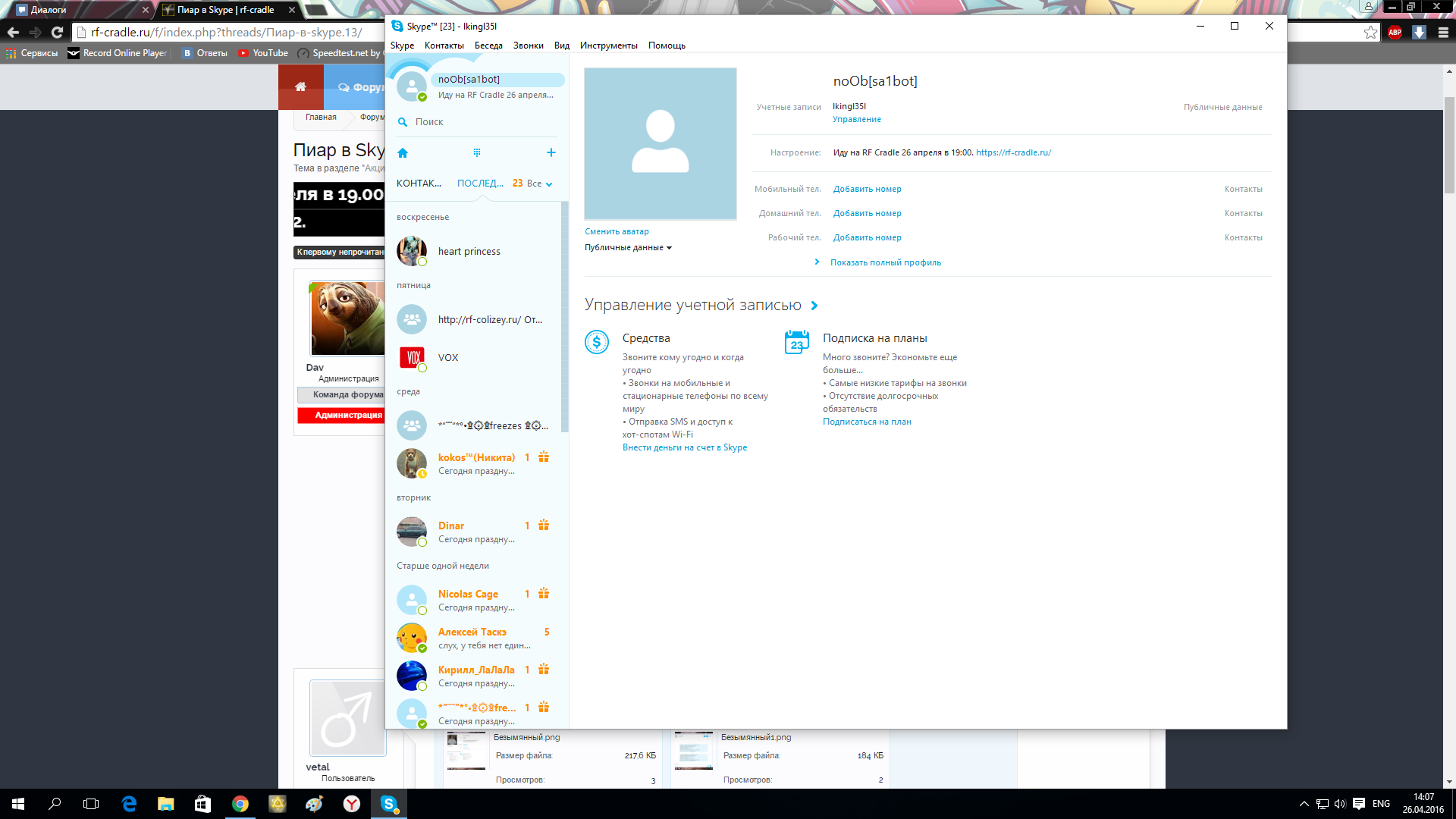The width and height of the screenshot is (1456, 819).
Task: Click the Adblock Plus extension icon
Action: point(1395,33)
